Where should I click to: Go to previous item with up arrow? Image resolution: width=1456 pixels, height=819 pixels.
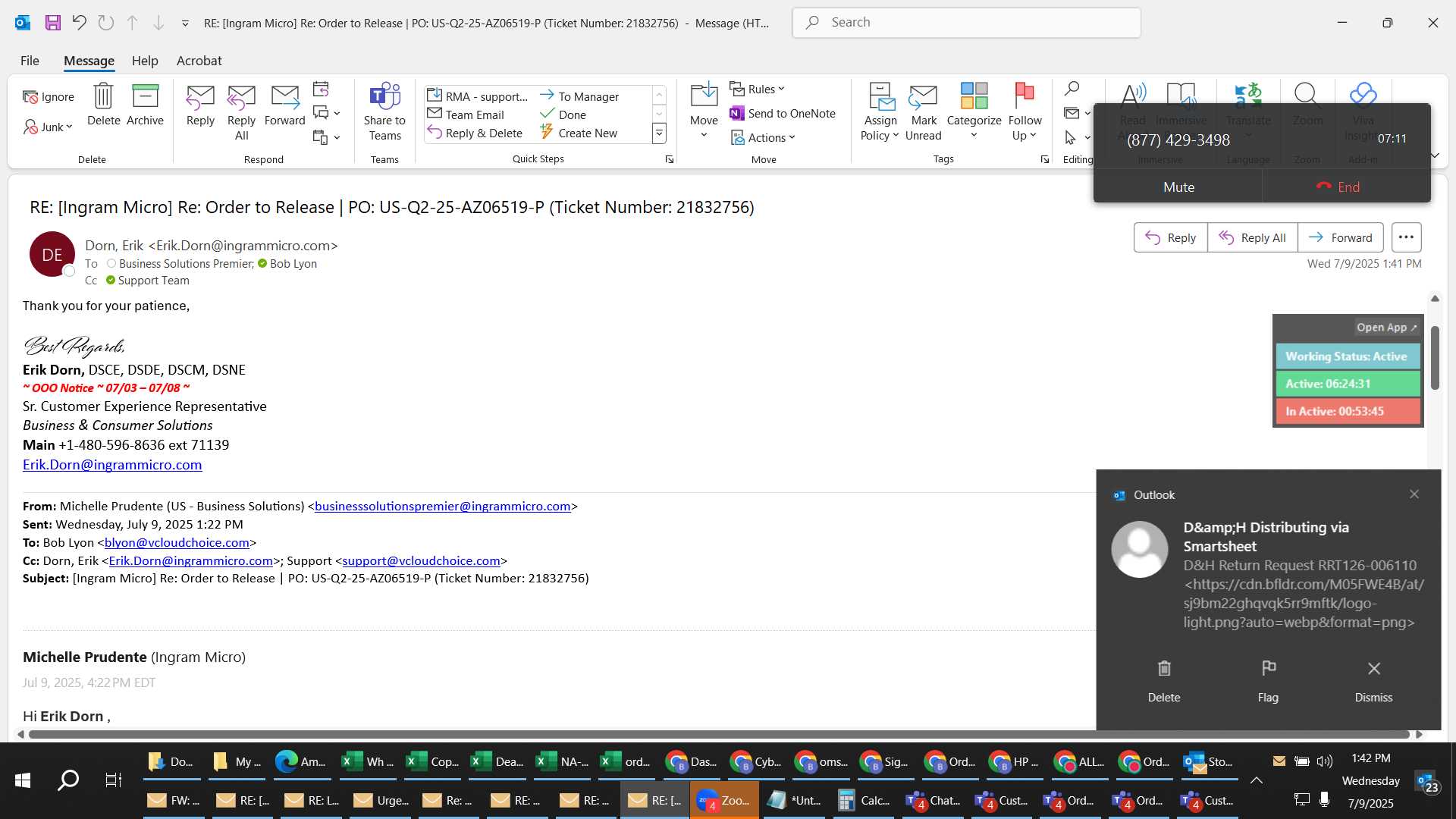click(x=132, y=23)
